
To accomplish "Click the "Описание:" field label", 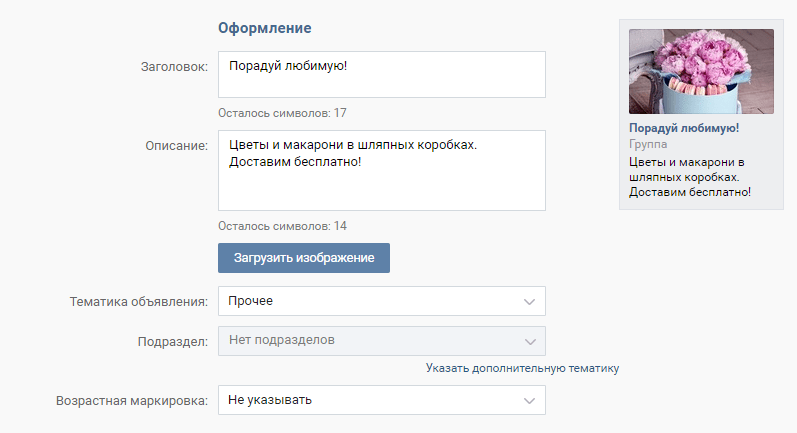I will 176,145.
